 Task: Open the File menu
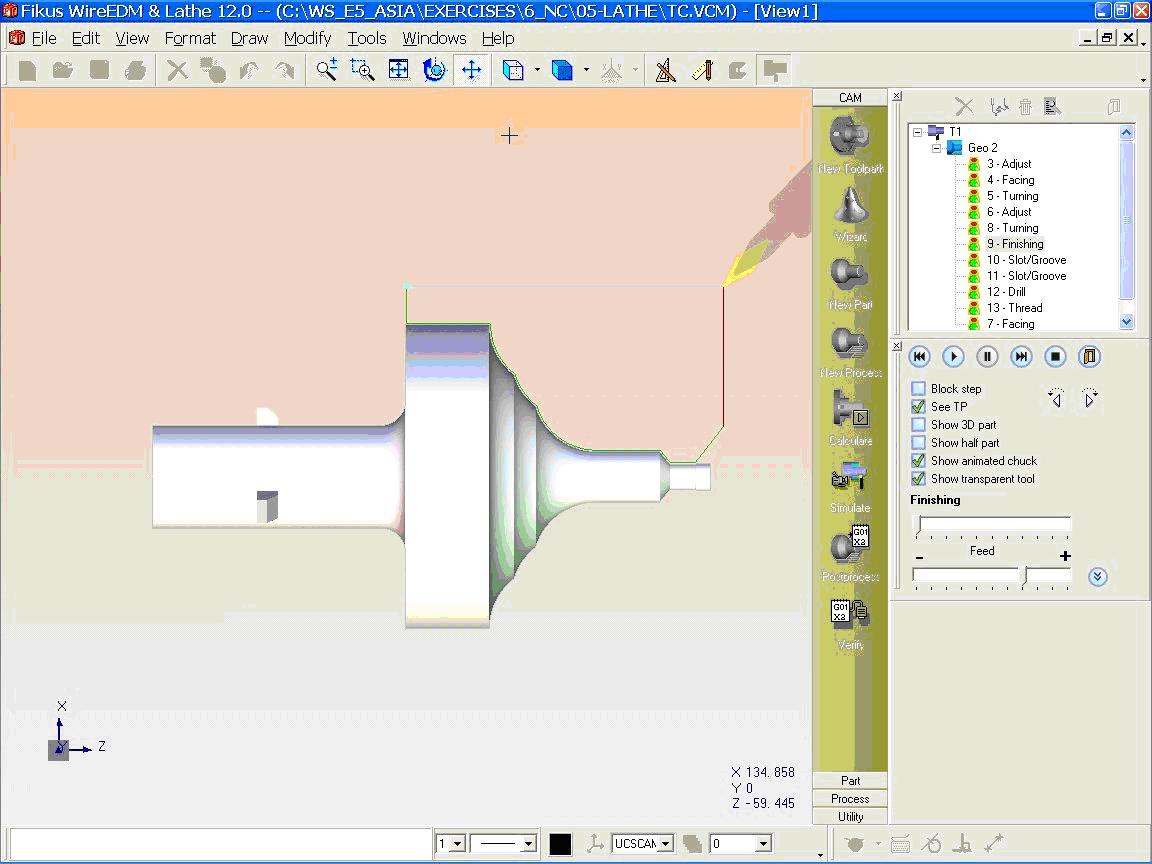coord(44,38)
